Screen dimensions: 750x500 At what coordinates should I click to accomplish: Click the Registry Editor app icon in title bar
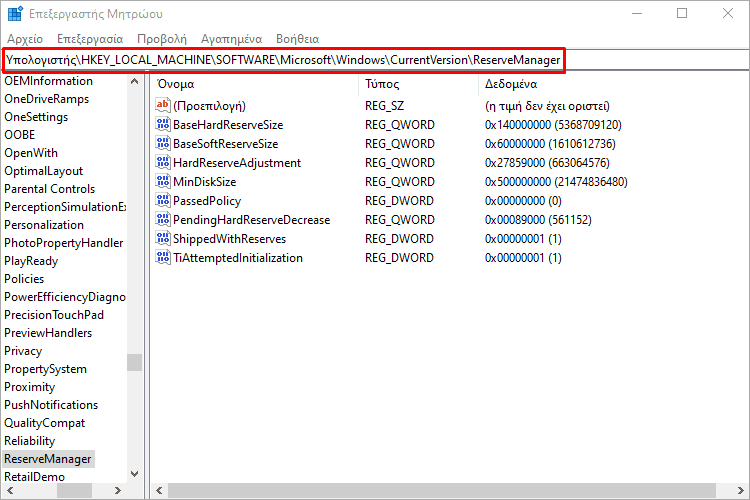(x=15, y=13)
